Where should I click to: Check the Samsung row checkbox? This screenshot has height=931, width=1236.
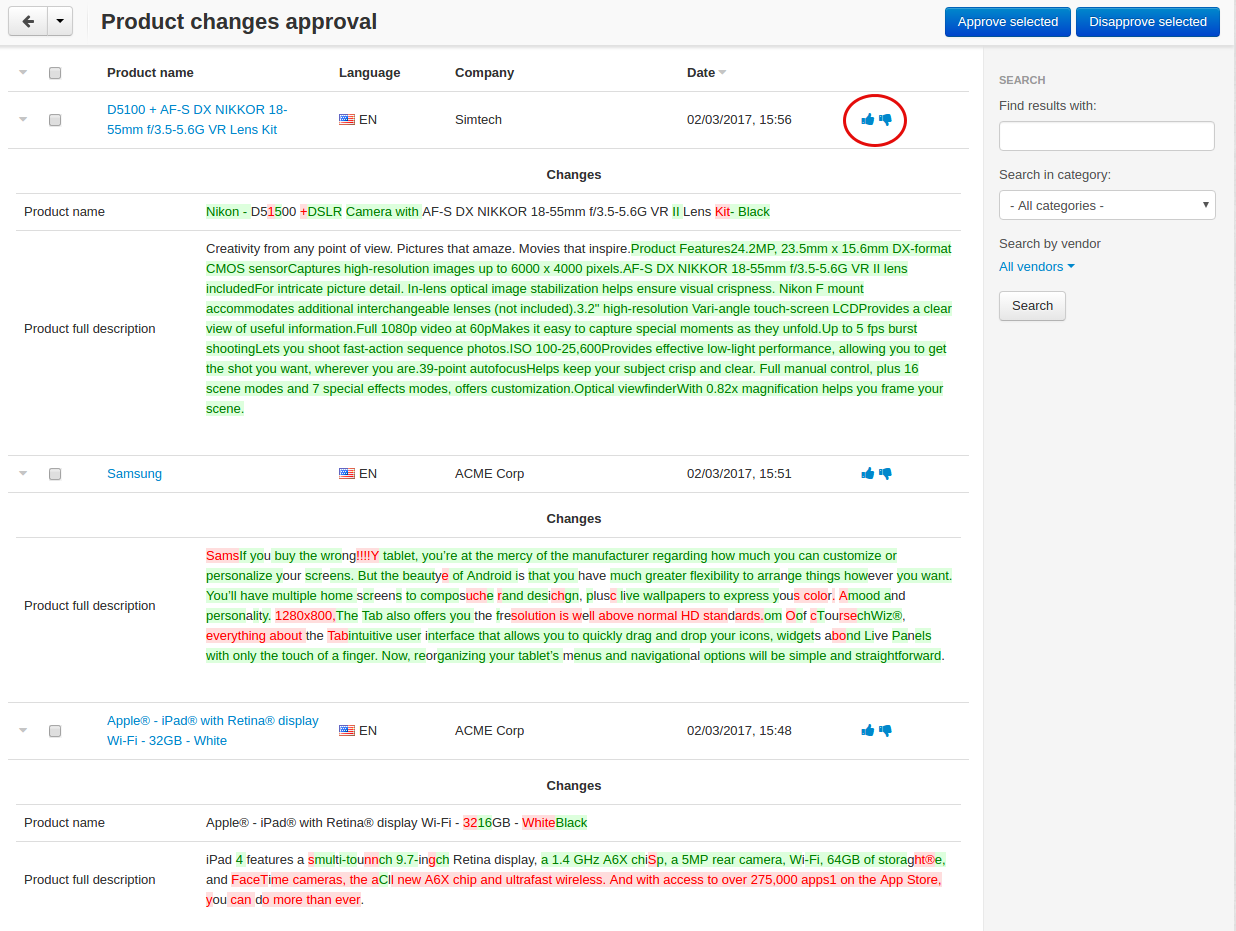tap(55, 474)
